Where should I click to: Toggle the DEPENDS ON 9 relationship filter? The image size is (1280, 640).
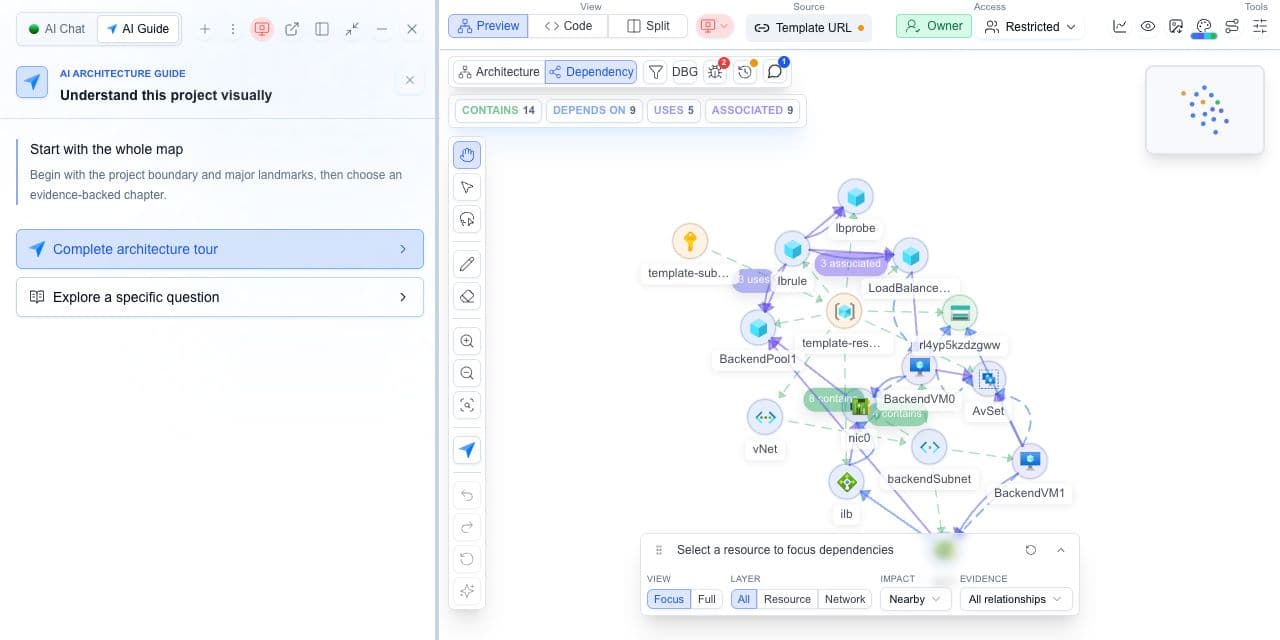(x=594, y=110)
